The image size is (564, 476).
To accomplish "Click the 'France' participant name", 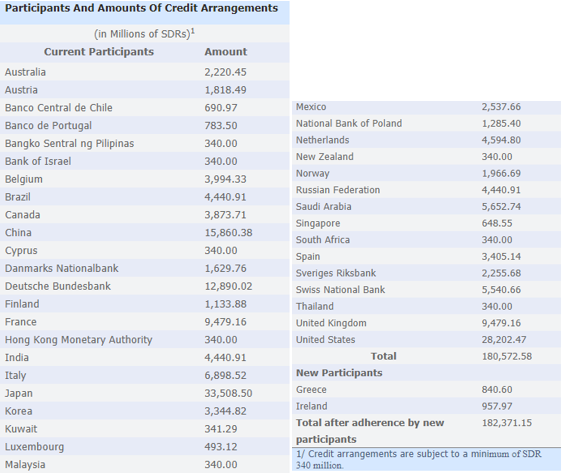I will point(21,322).
